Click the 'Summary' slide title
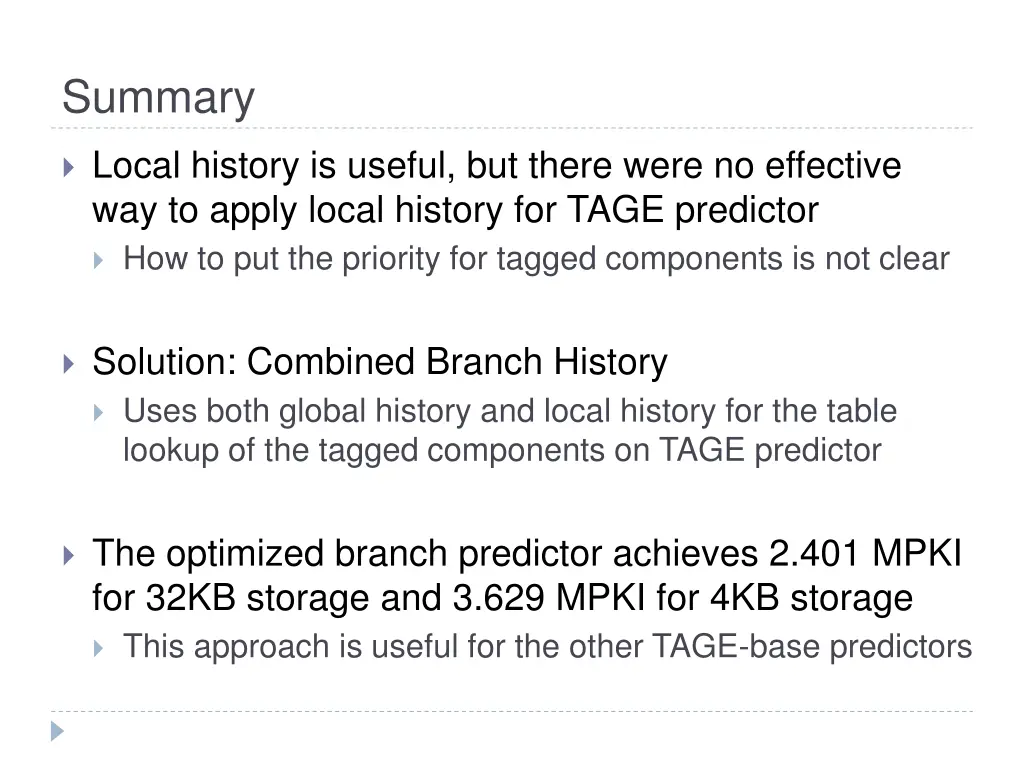The image size is (1024, 768). pyautogui.click(x=158, y=98)
